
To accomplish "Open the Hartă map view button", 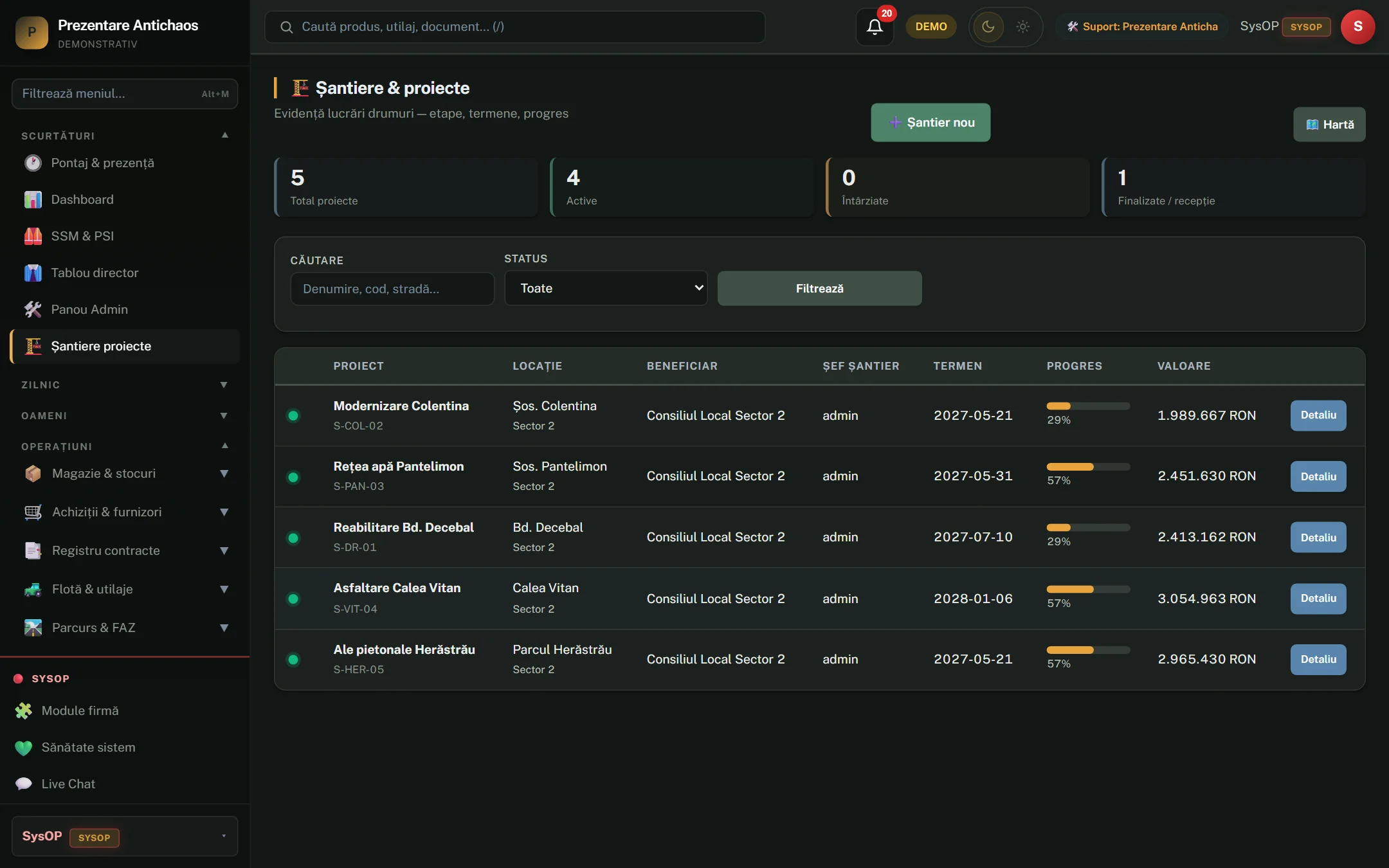I will [x=1329, y=125].
